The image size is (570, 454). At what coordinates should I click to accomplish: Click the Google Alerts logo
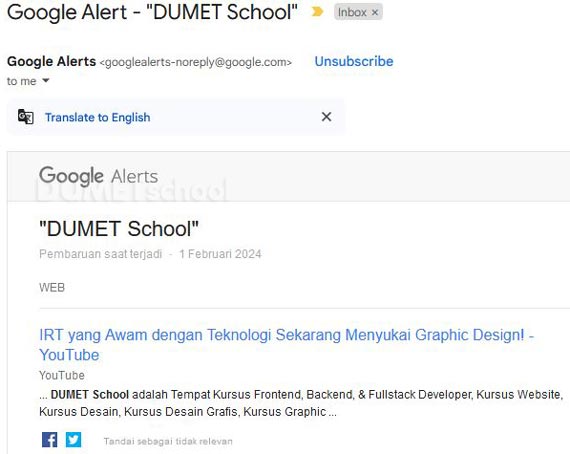99,176
